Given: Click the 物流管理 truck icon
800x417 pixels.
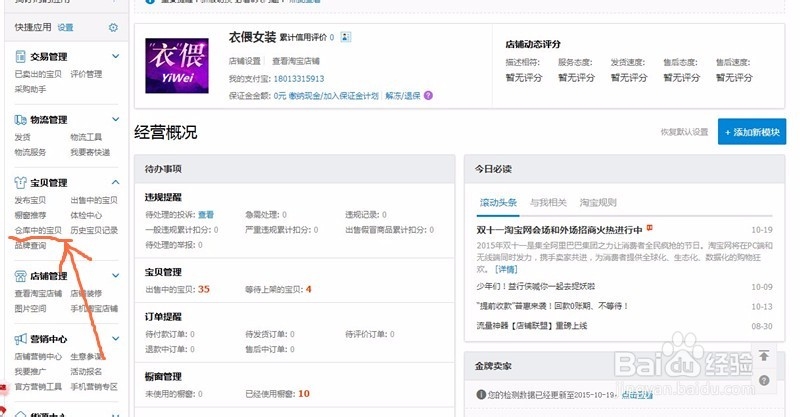Looking at the screenshot, I should click(20, 120).
